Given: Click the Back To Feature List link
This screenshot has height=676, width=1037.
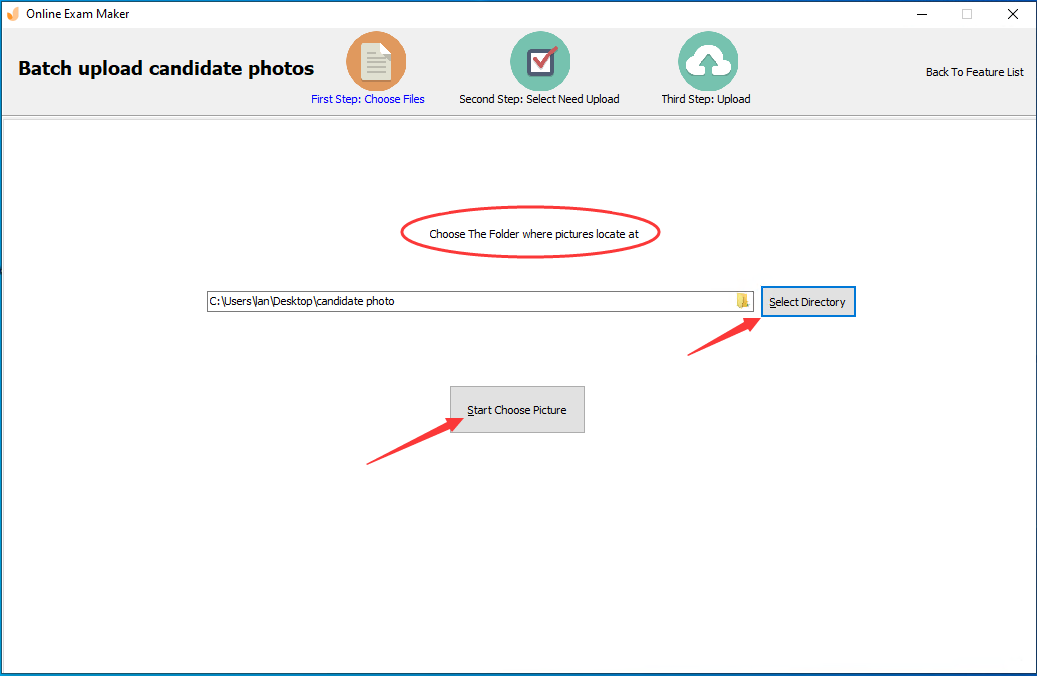Looking at the screenshot, I should tap(974, 72).
